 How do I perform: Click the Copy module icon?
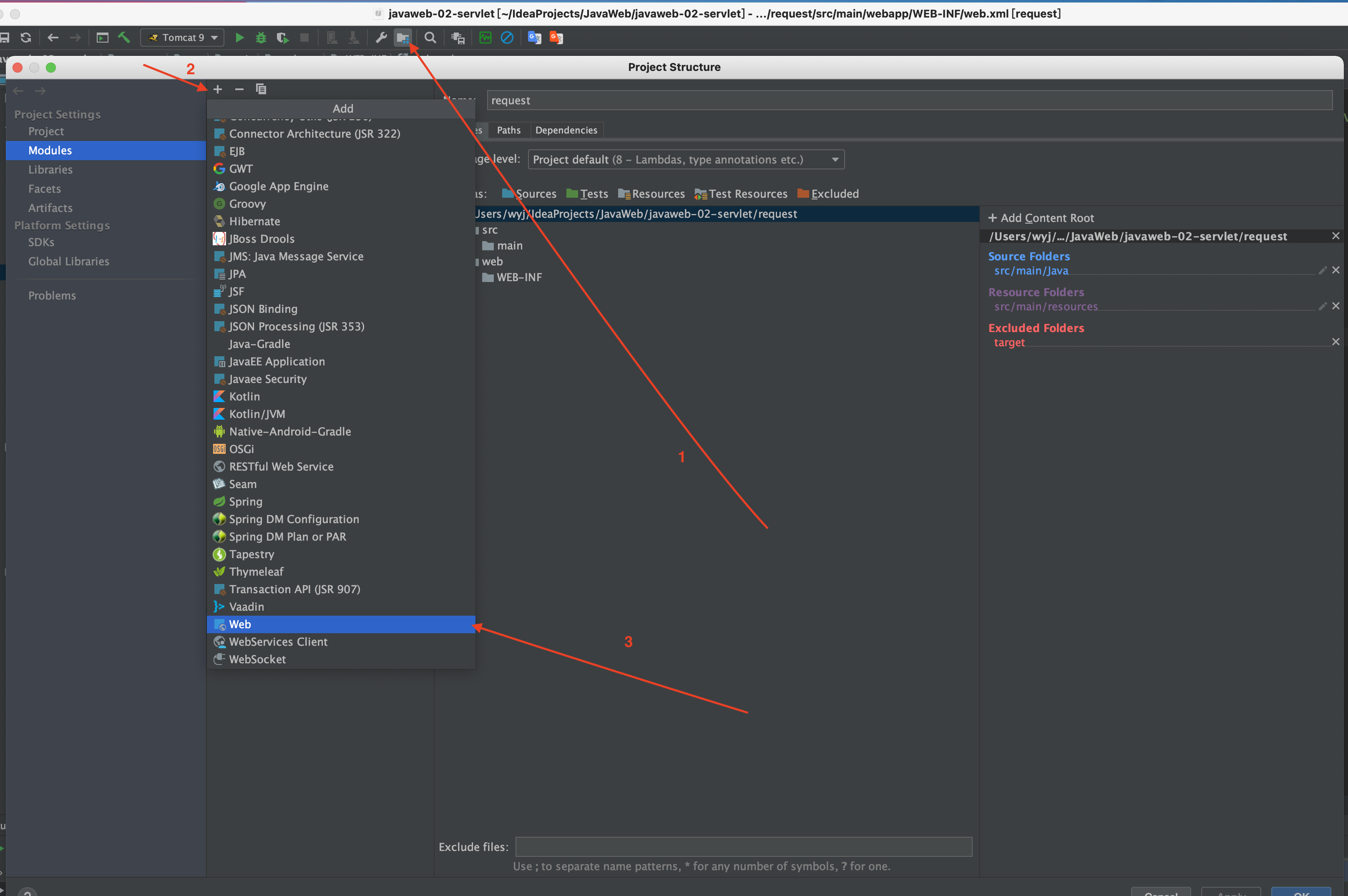point(261,89)
